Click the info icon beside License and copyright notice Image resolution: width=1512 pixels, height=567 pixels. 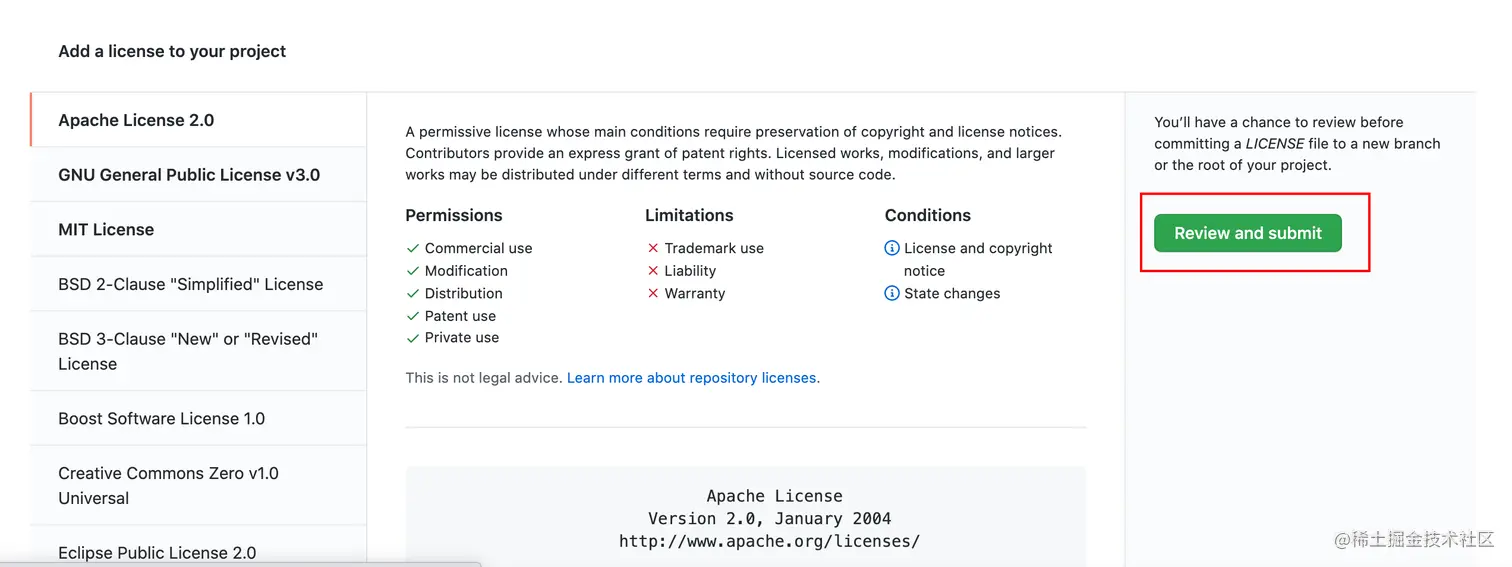pos(892,248)
